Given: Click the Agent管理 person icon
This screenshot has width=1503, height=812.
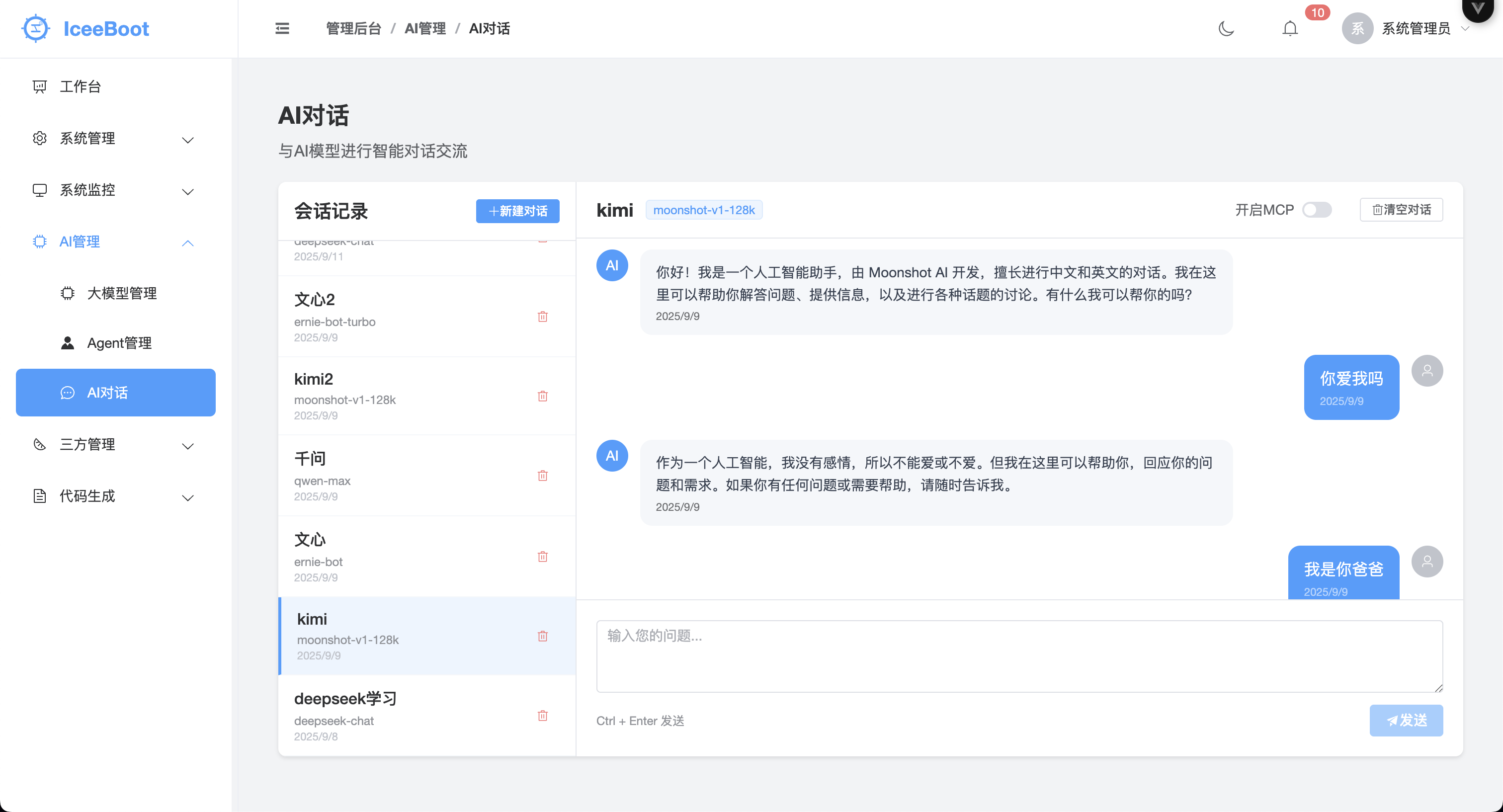Looking at the screenshot, I should [68, 342].
